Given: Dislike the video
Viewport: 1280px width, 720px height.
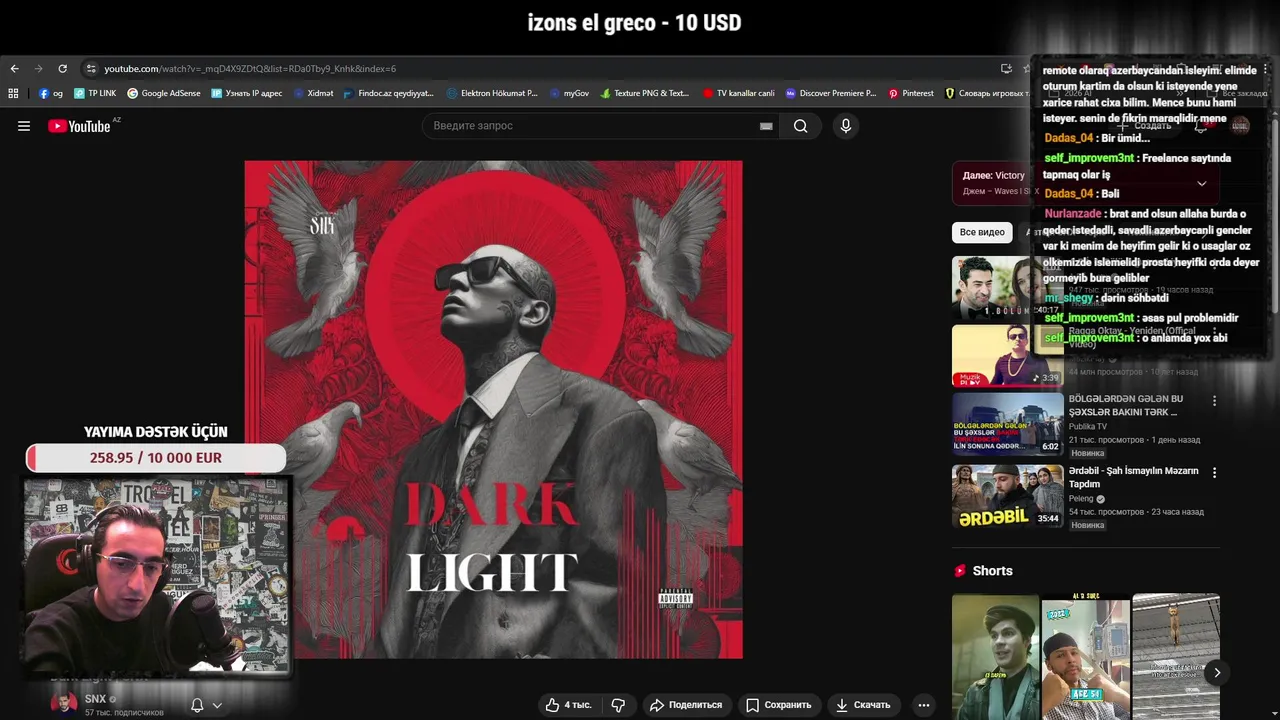Looking at the screenshot, I should click(x=618, y=705).
